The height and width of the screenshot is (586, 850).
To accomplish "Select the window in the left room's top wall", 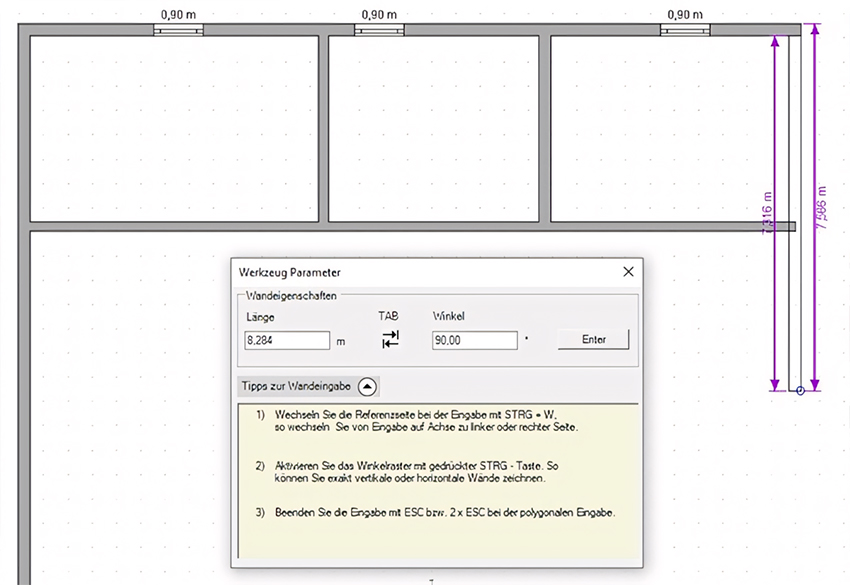I will click(178, 30).
